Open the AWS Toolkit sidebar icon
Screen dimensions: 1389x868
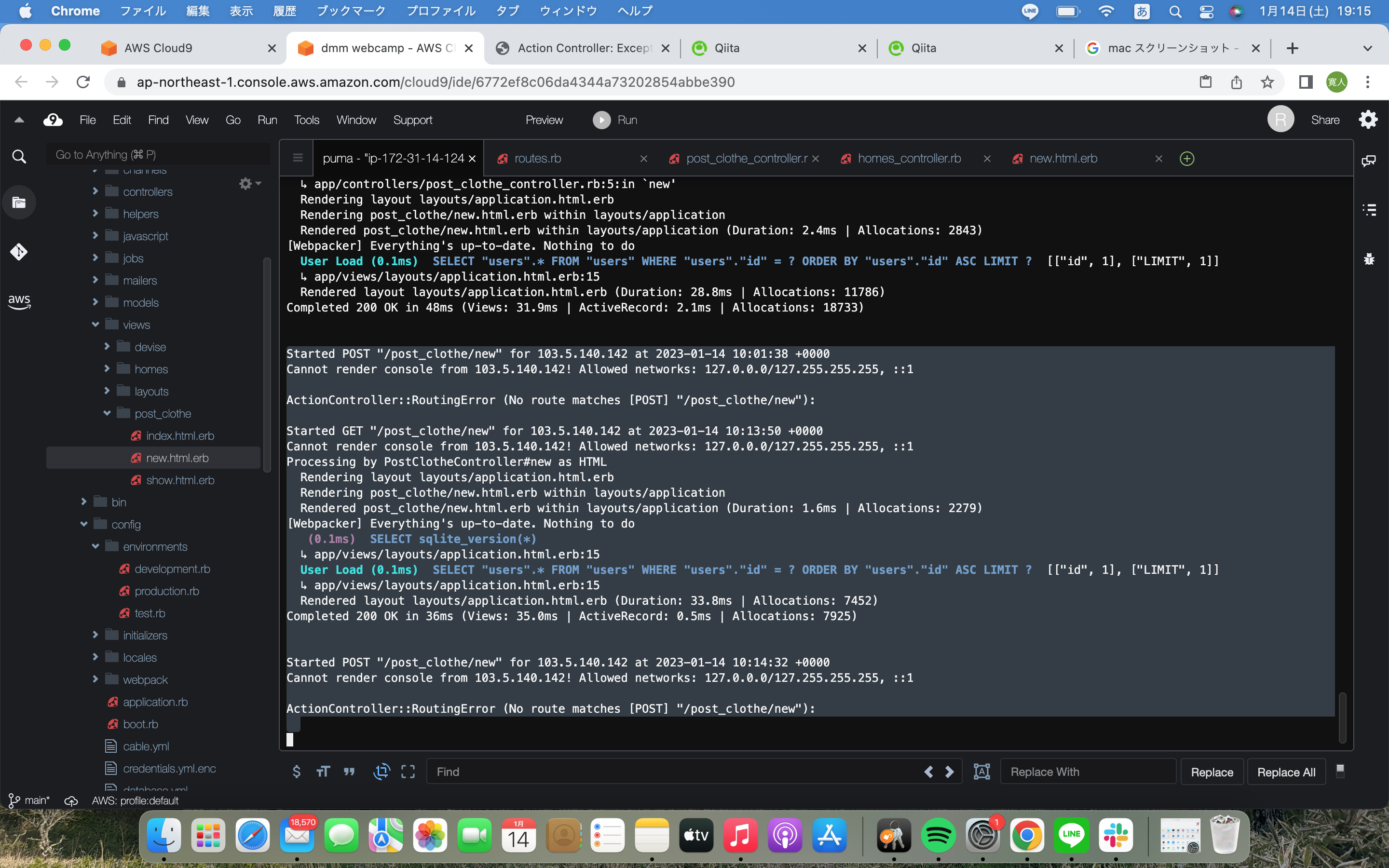[x=19, y=301]
